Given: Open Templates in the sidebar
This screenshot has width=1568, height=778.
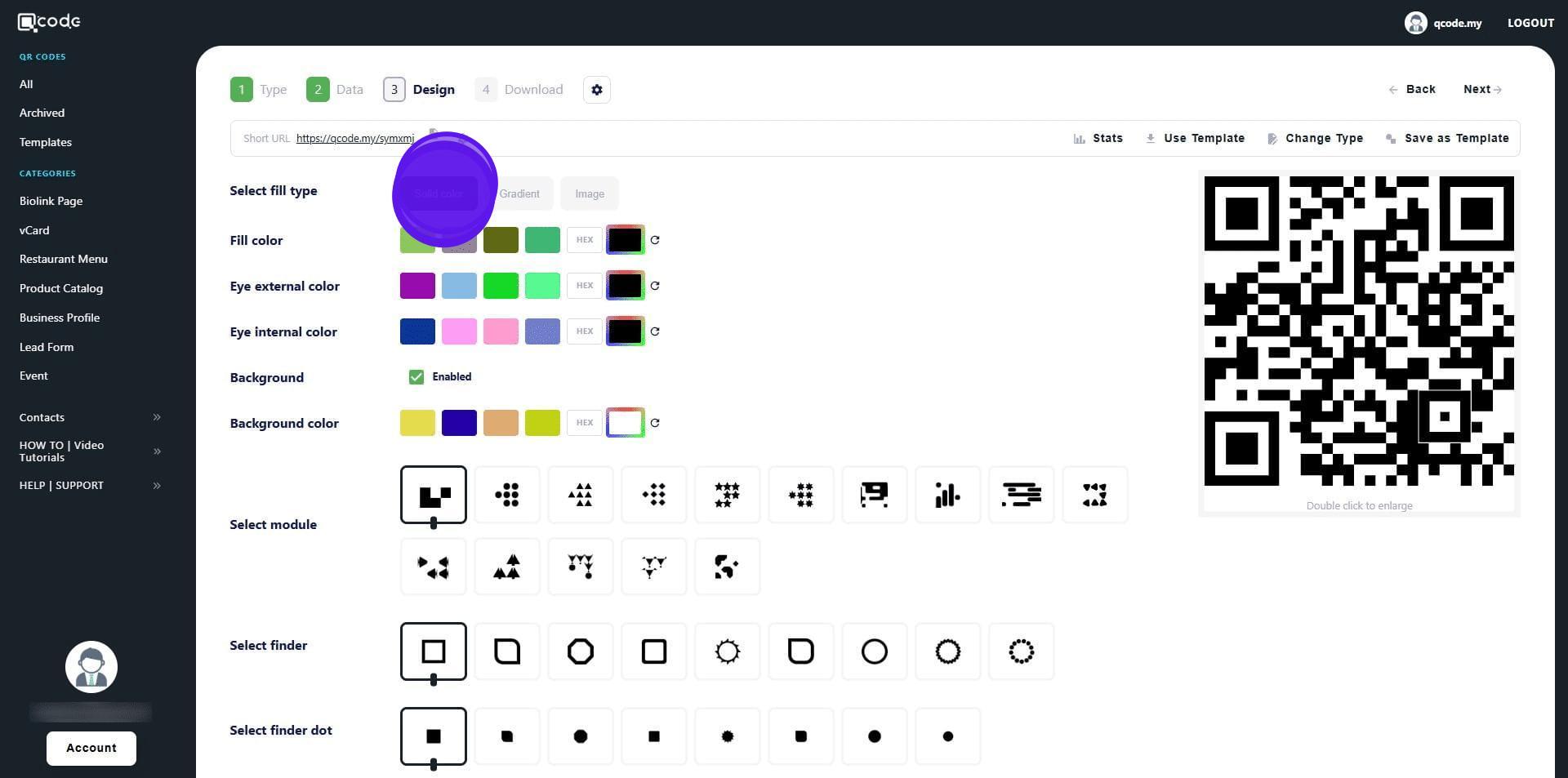Looking at the screenshot, I should pyautogui.click(x=46, y=142).
